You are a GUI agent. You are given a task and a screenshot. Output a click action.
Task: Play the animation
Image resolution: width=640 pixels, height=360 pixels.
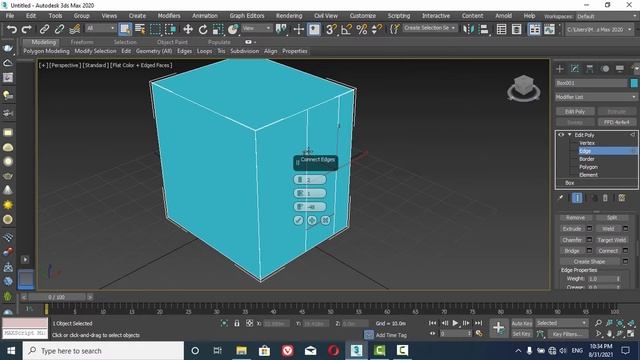click(x=456, y=323)
